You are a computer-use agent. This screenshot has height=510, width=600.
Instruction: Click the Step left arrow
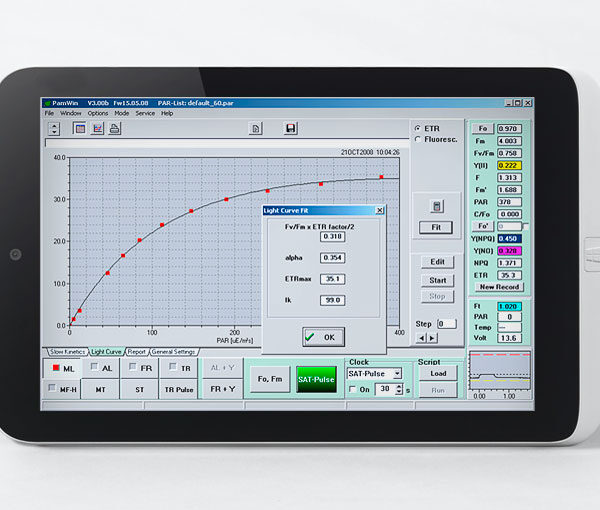[422, 338]
